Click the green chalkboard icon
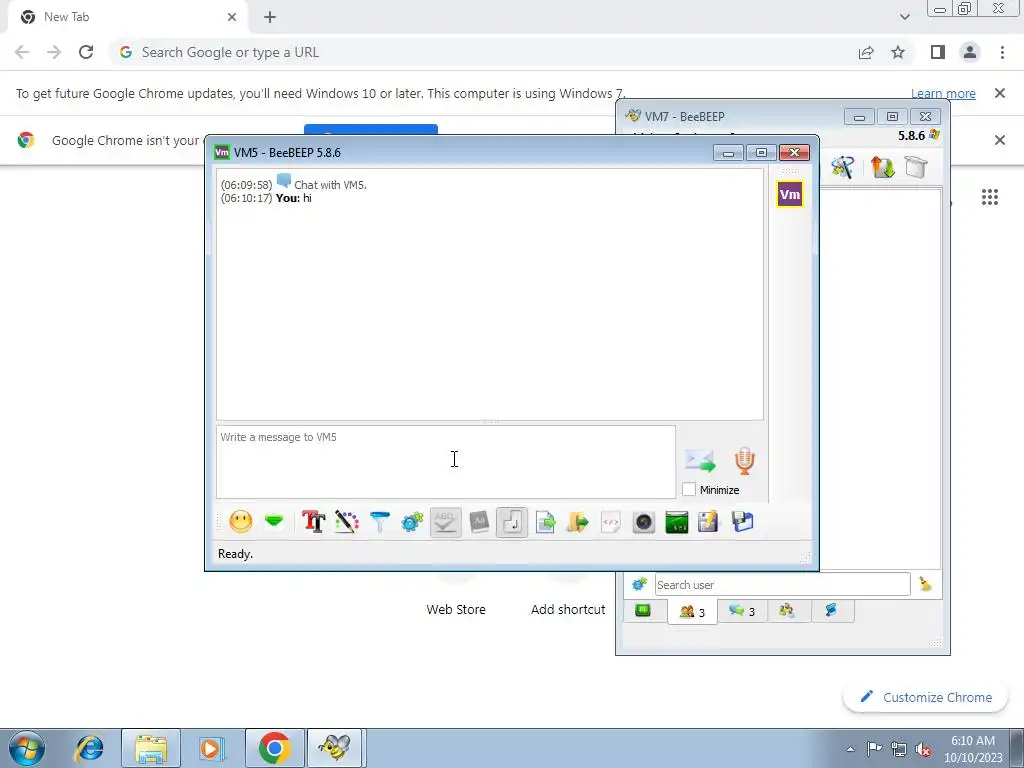 [x=677, y=522]
